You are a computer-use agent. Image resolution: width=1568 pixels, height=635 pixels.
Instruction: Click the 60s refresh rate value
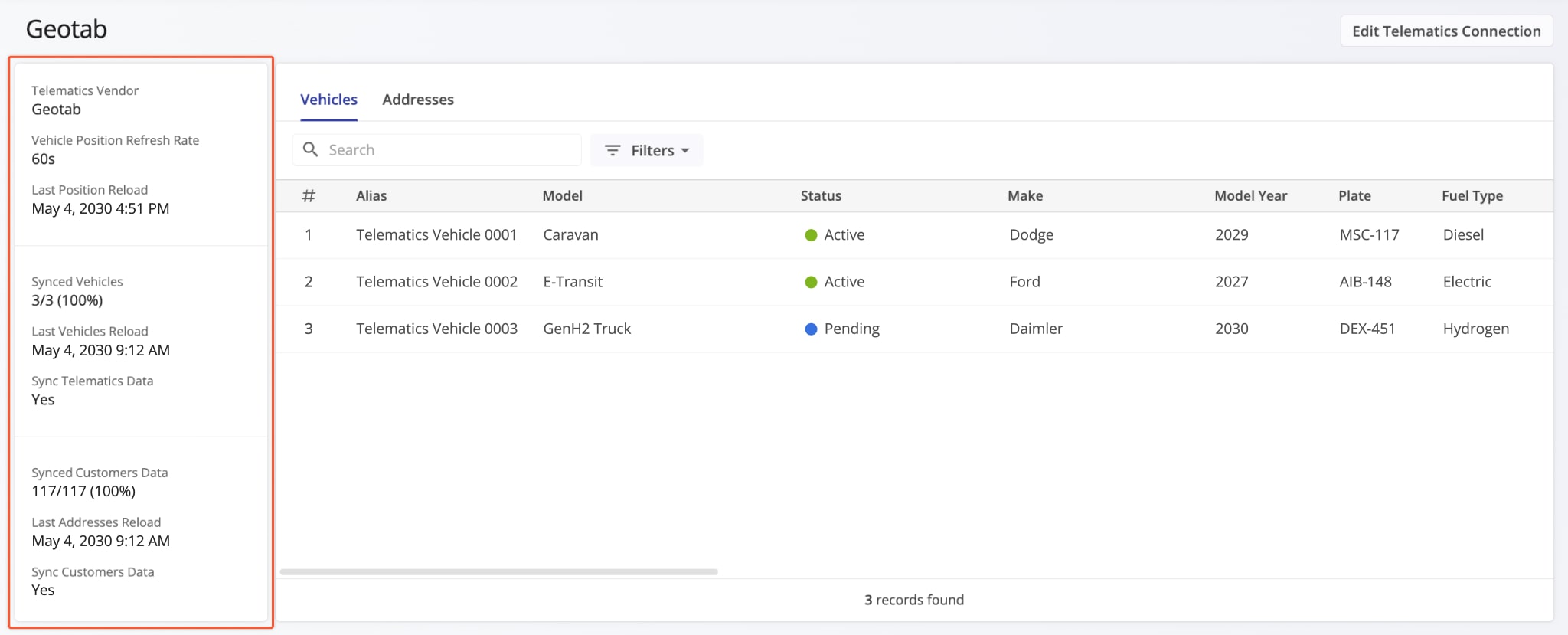click(x=43, y=159)
